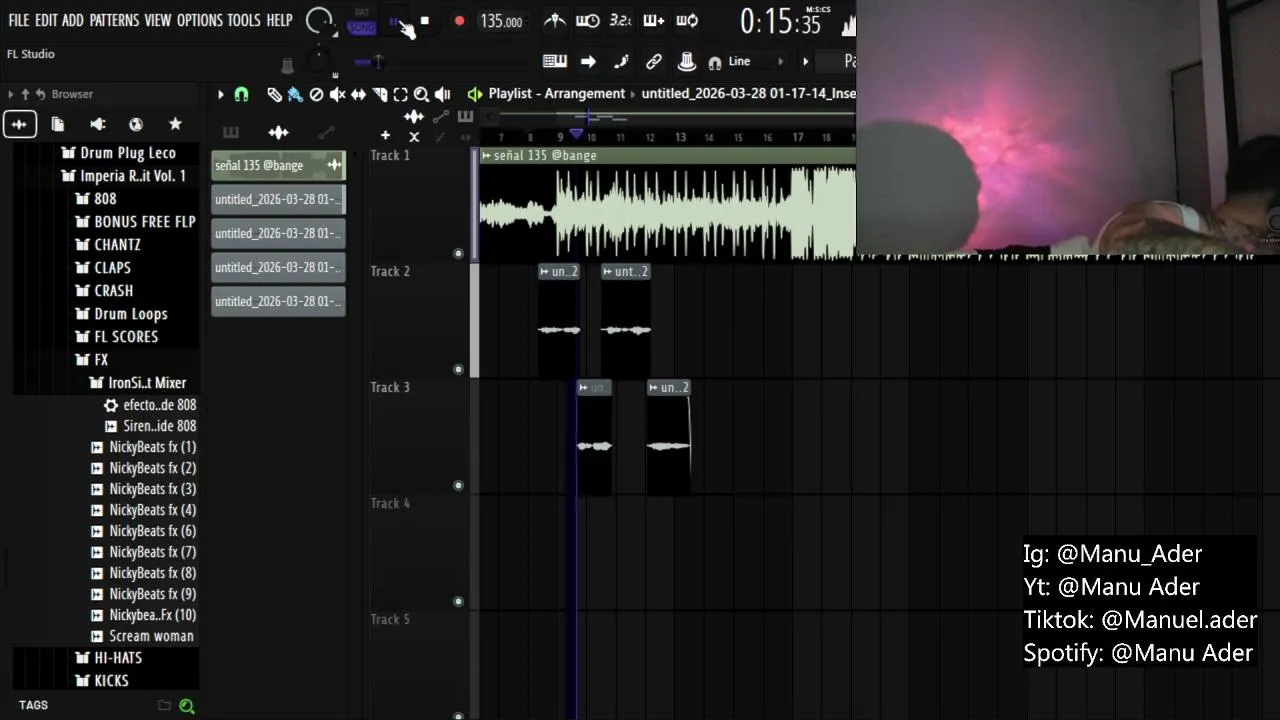Select the Delete tool
The width and height of the screenshot is (1280, 720).
coord(316,94)
